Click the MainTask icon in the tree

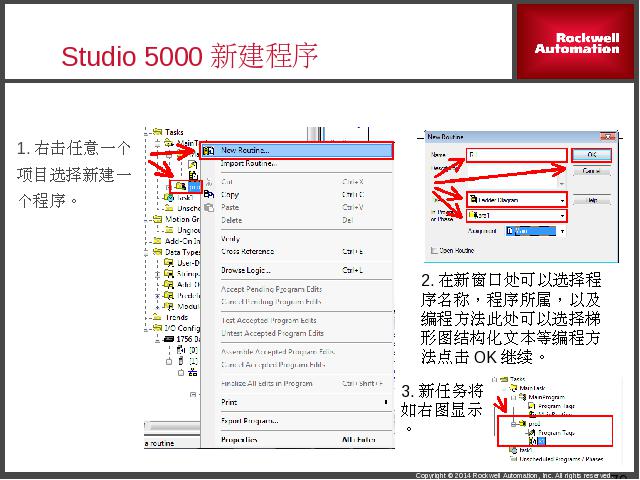point(169,142)
